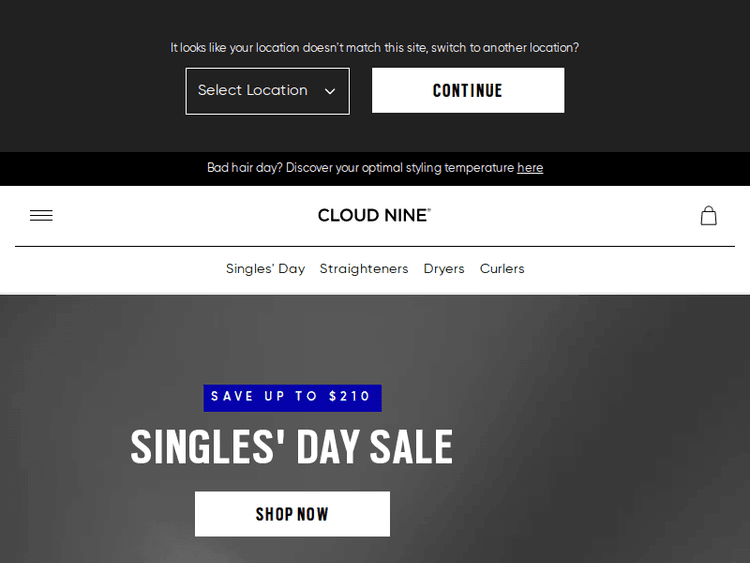The height and width of the screenshot is (563, 750).
Task: Open the shopping bag
Action: 708,215
